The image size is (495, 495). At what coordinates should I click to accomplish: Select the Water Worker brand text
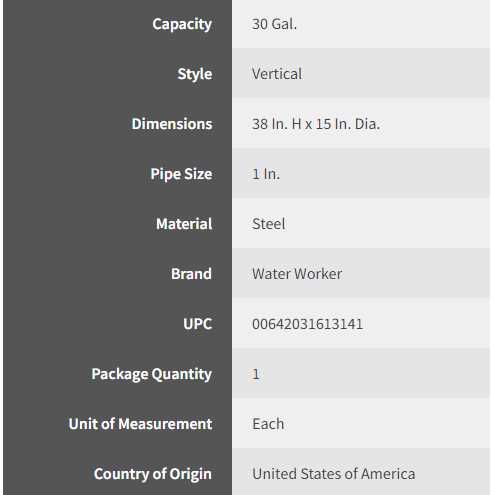[297, 274]
